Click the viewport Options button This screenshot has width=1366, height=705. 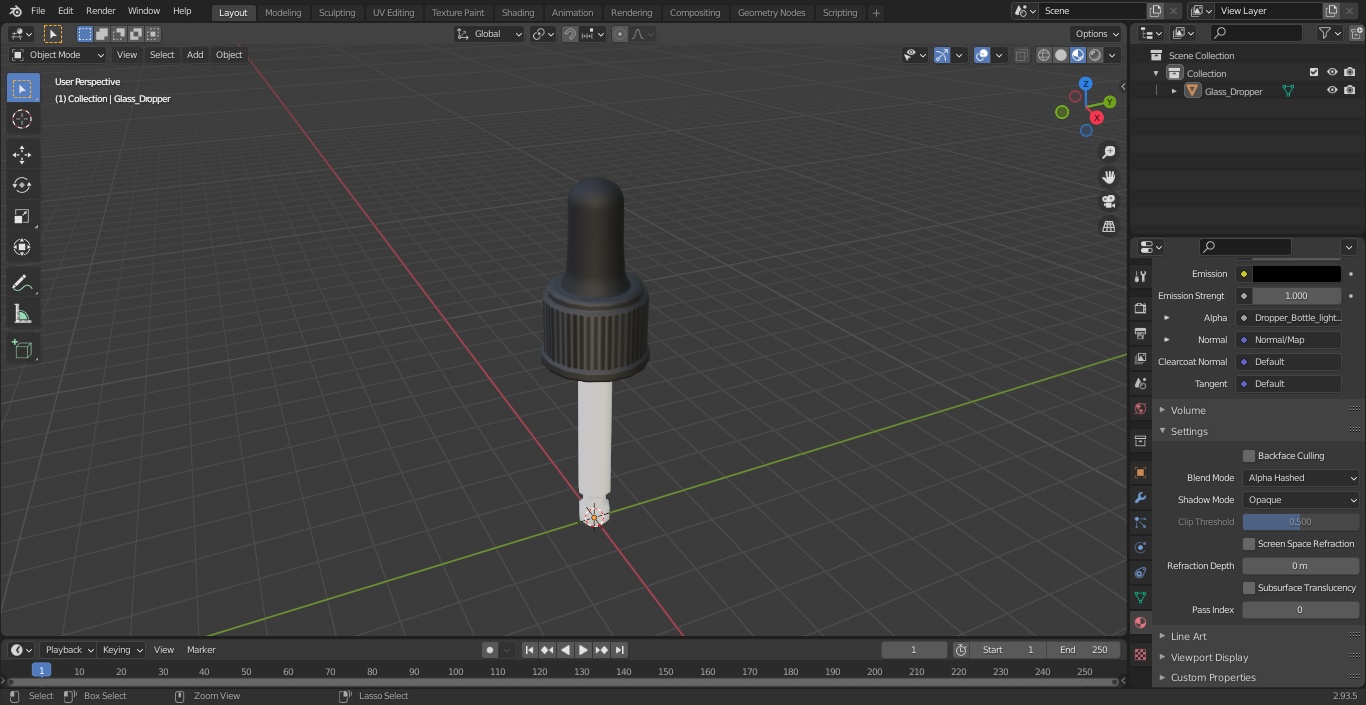(1097, 34)
